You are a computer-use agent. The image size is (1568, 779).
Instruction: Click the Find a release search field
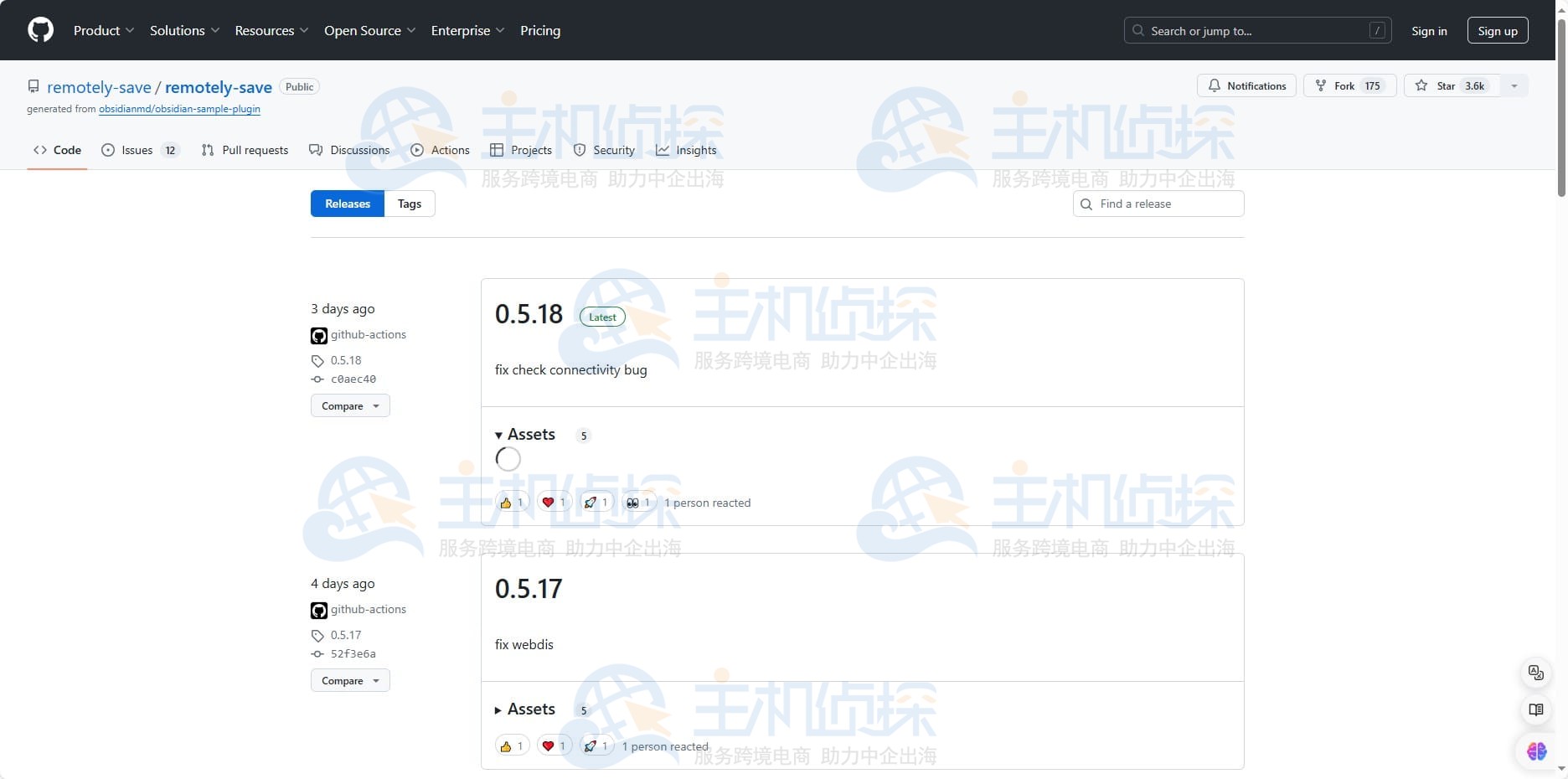click(x=1158, y=204)
